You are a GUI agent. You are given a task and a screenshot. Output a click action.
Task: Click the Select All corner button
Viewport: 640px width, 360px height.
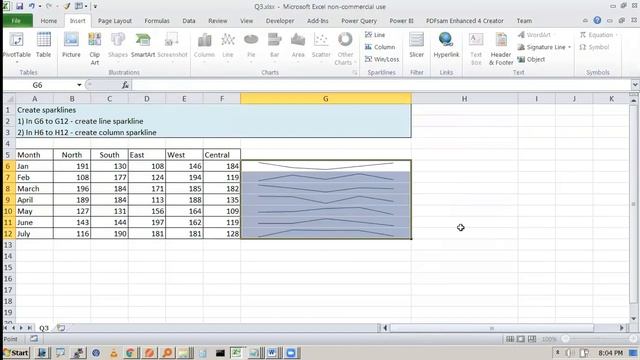(9, 98)
